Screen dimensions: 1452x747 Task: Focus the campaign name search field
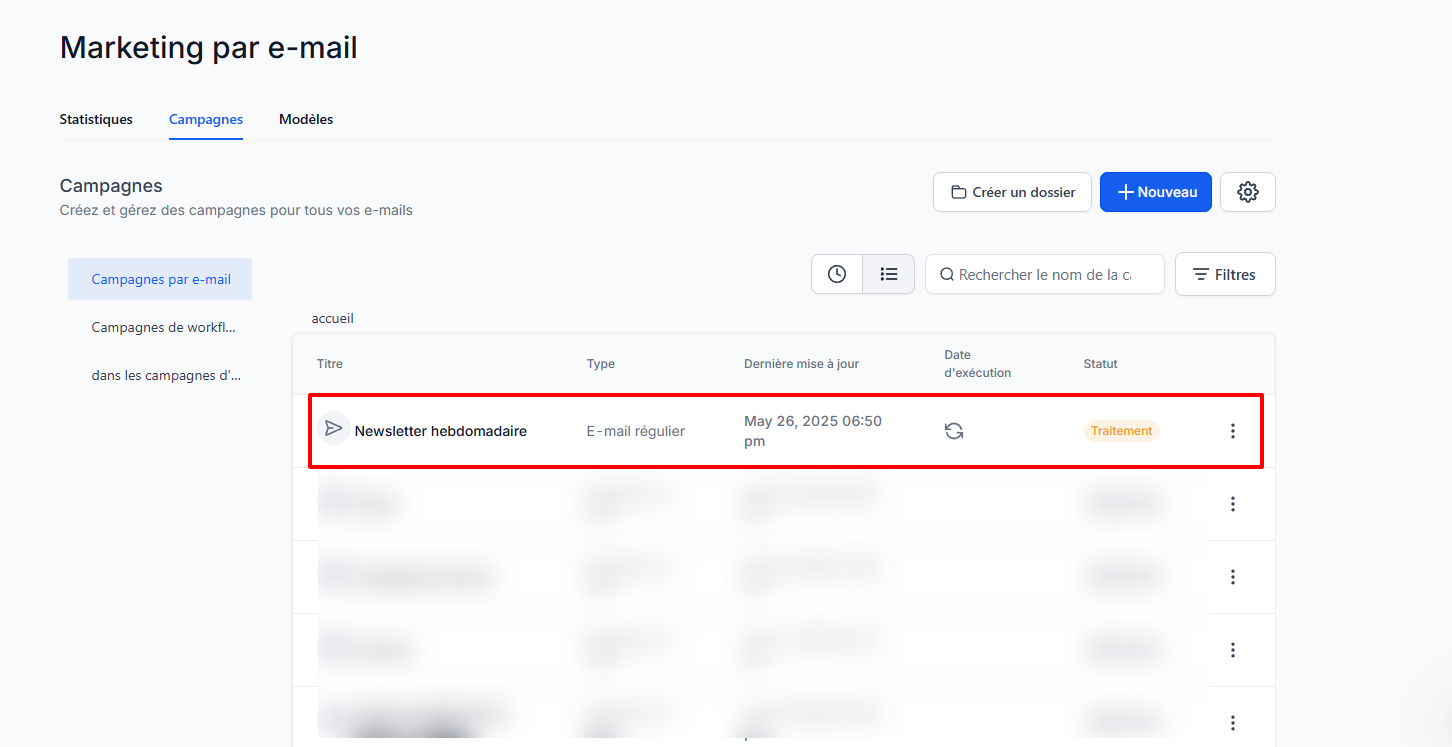1045,274
